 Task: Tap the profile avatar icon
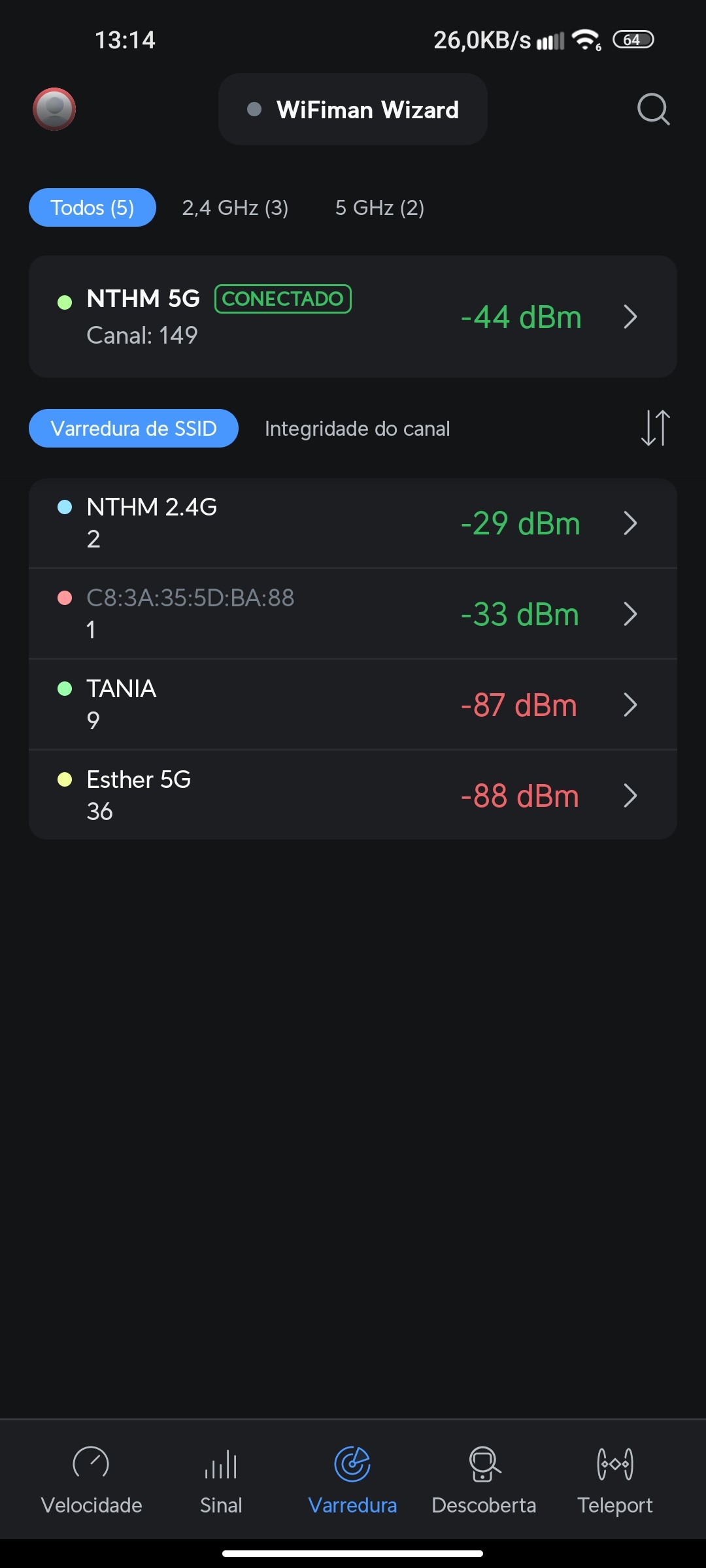pyautogui.click(x=54, y=109)
